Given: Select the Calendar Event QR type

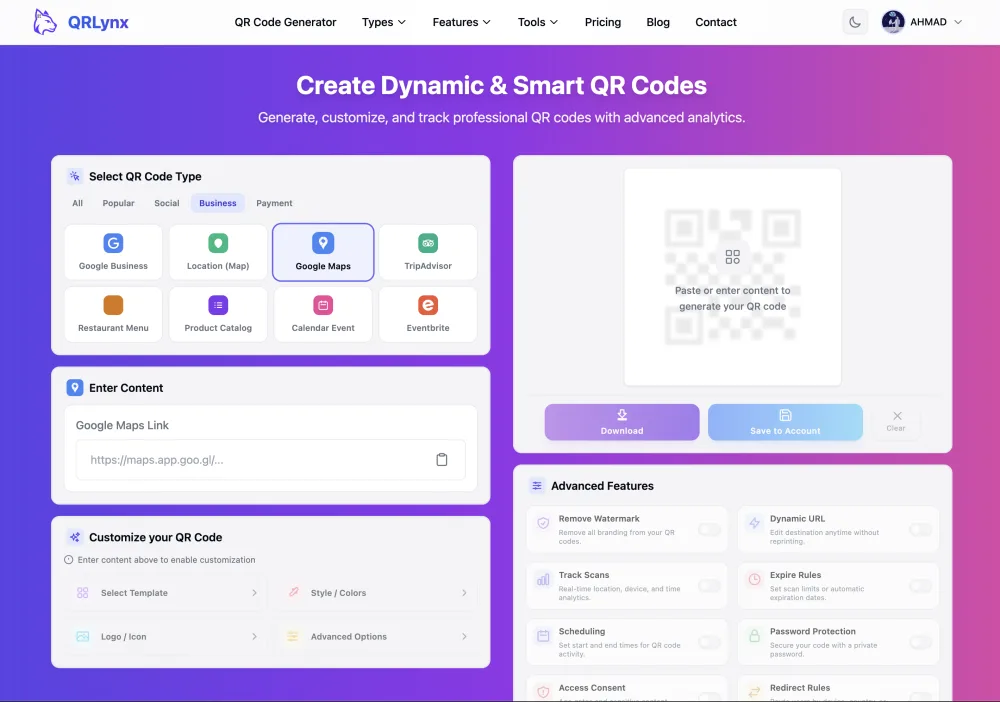Looking at the screenshot, I should tap(323, 314).
